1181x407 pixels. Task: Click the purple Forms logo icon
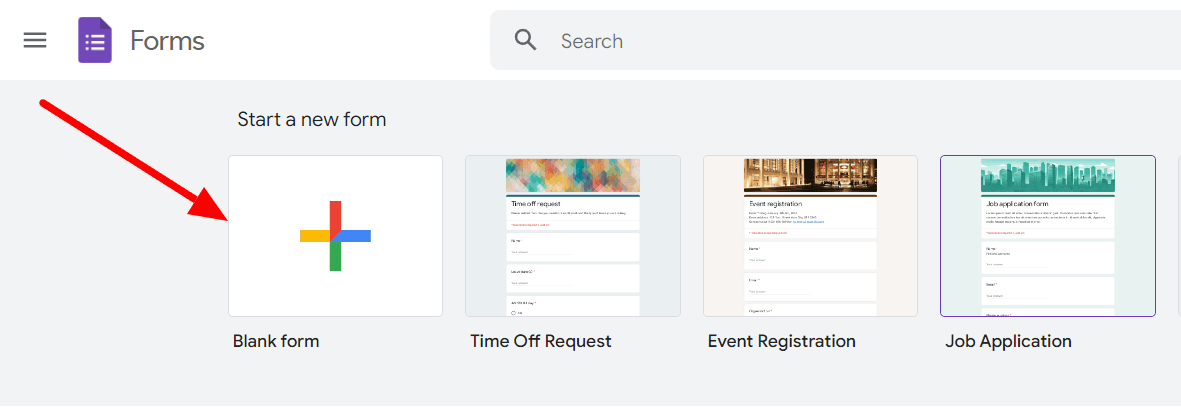pyautogui.click(x=95, y=40)
